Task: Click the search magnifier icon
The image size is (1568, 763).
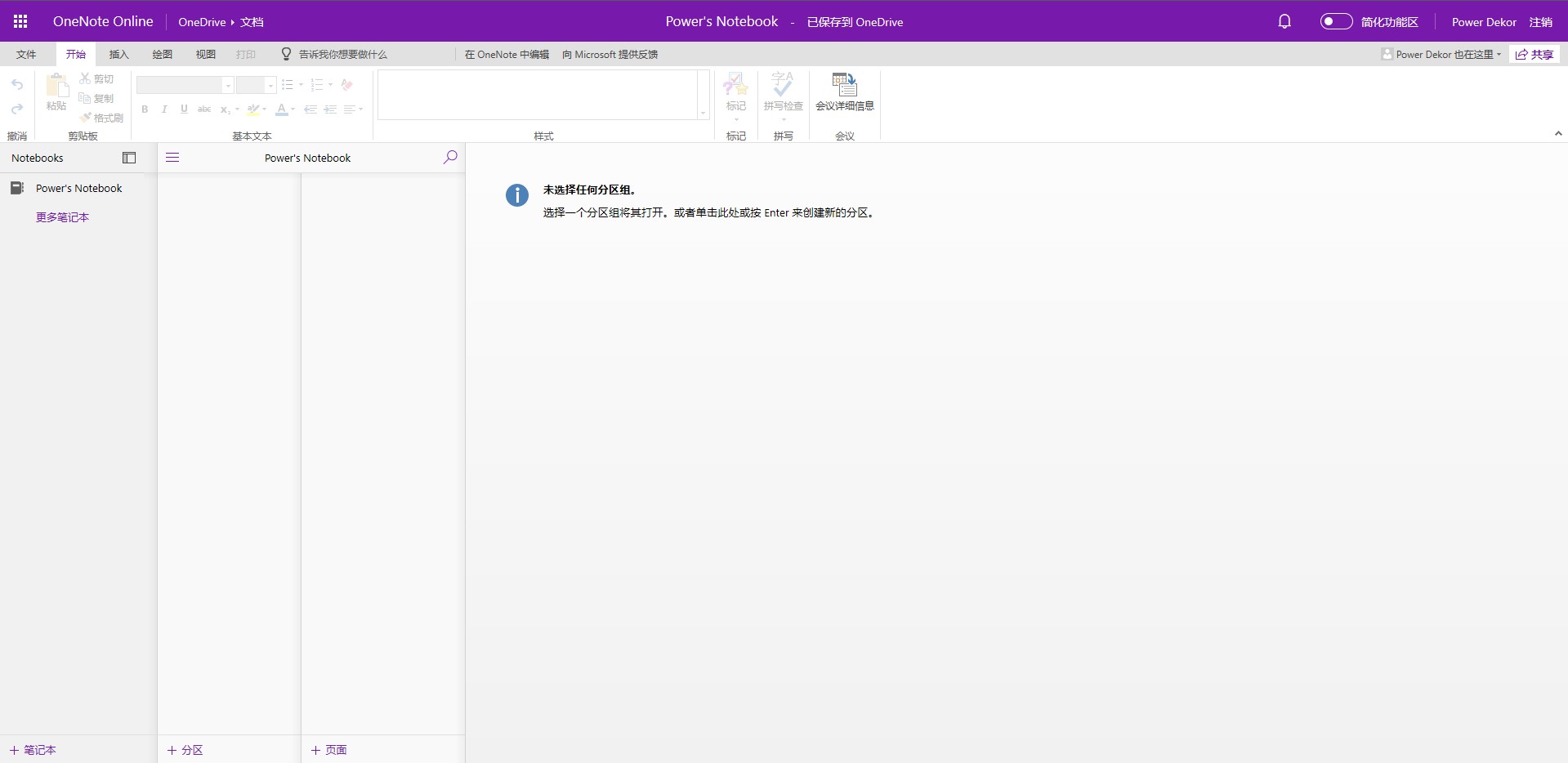Action: click(450, 157)
